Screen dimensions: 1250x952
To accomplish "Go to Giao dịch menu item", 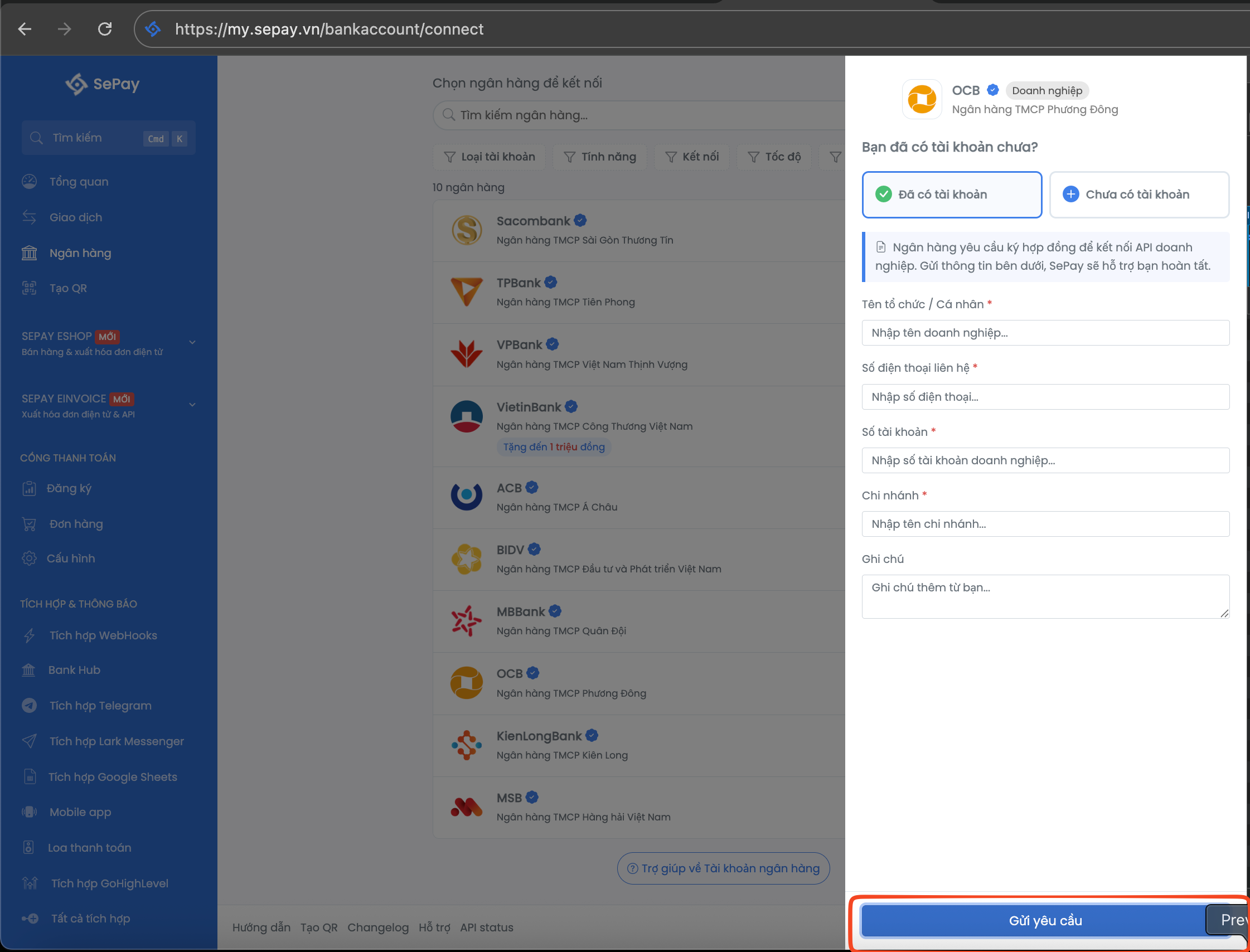I will point(75,217).
